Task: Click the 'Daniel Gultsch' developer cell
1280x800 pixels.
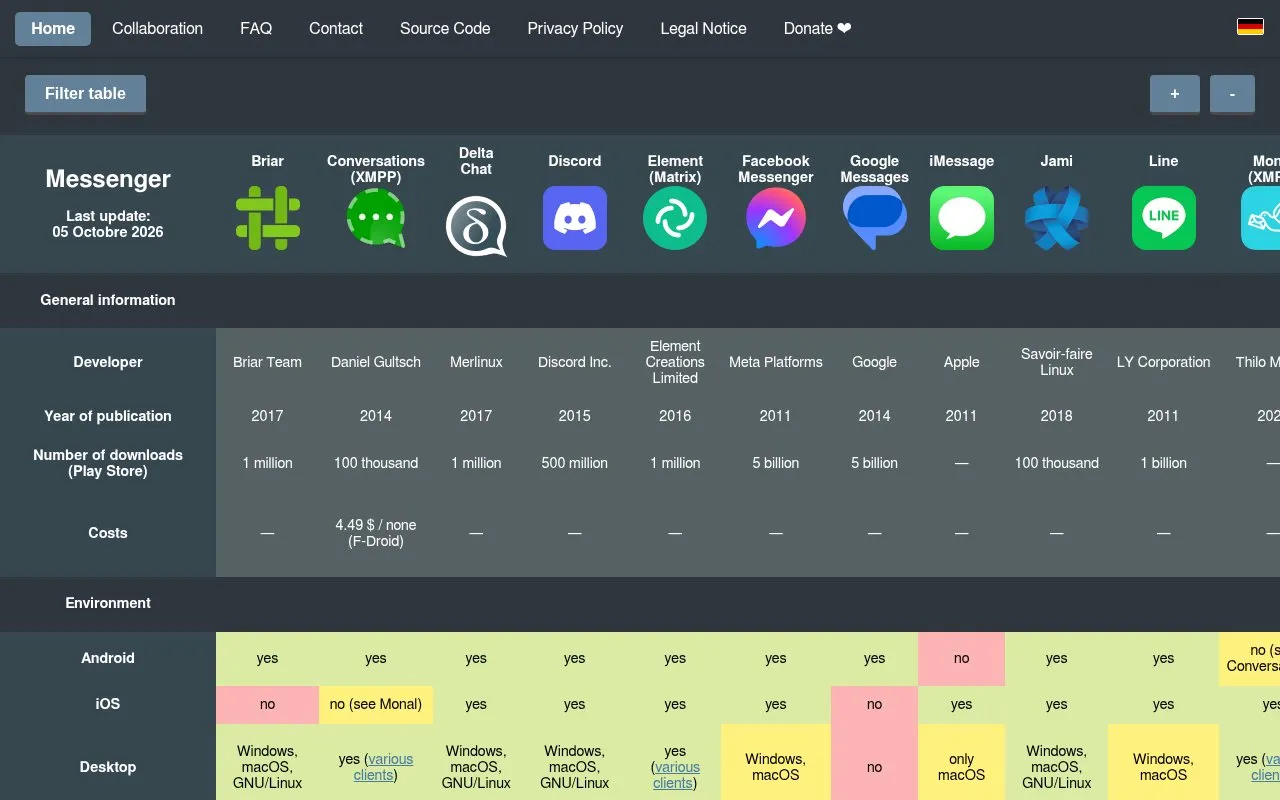Action: tap(376, 362)
